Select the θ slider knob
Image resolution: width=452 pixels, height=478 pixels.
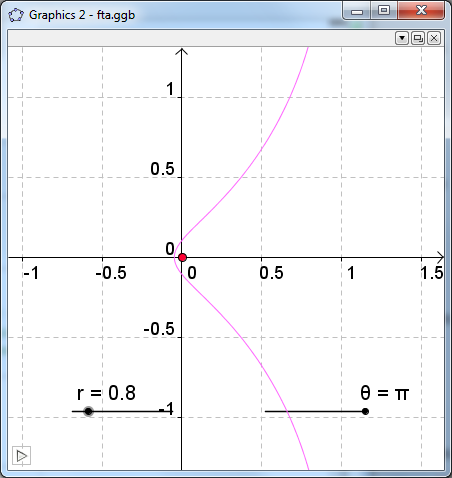pyautogui.click(x=365, y=411)
